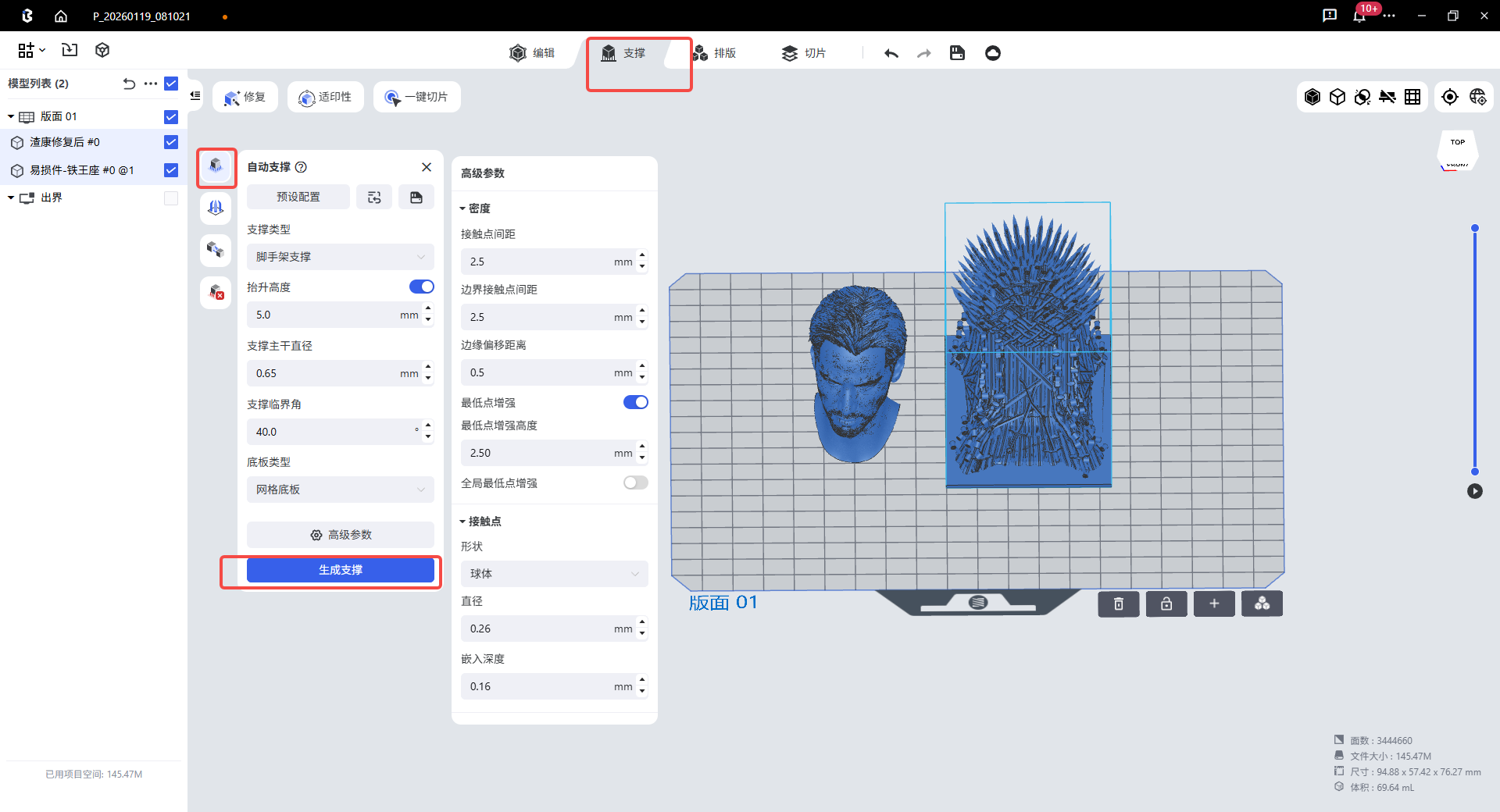Switch to wireframe cube display mode
The image size is (1500, 812).
point(1337,97)
